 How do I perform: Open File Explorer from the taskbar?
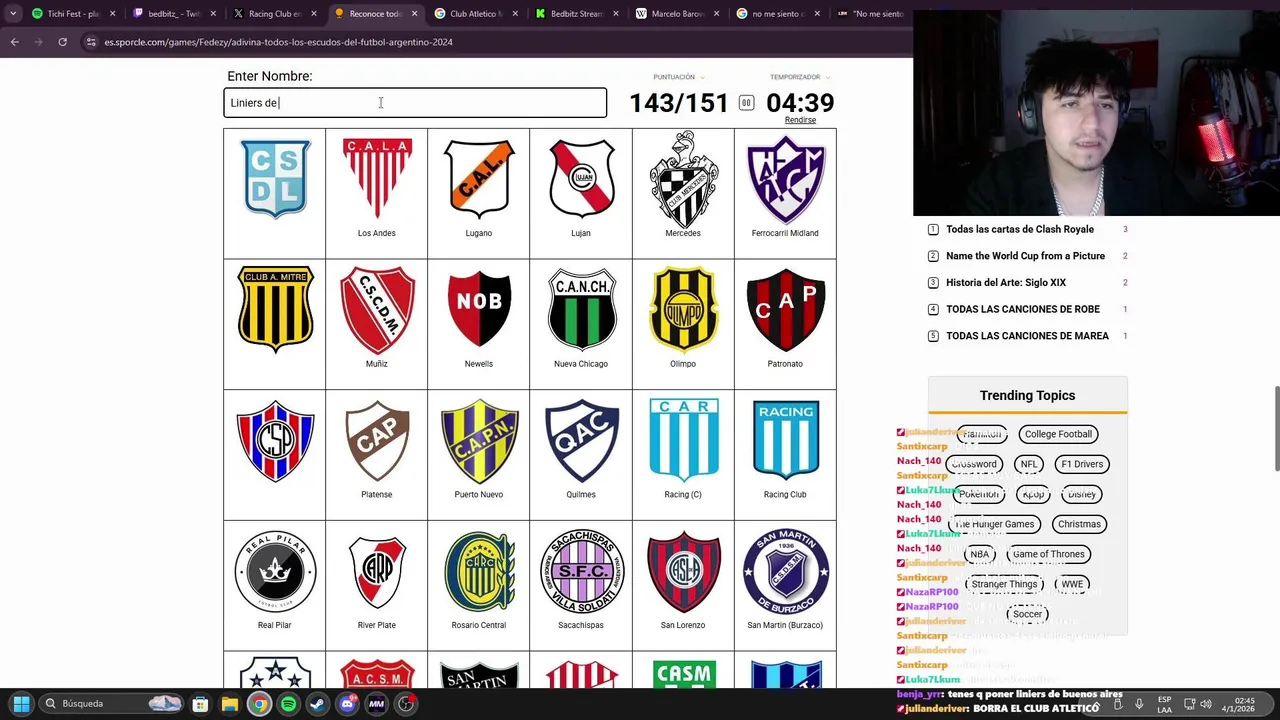click(x=229, y=704)
